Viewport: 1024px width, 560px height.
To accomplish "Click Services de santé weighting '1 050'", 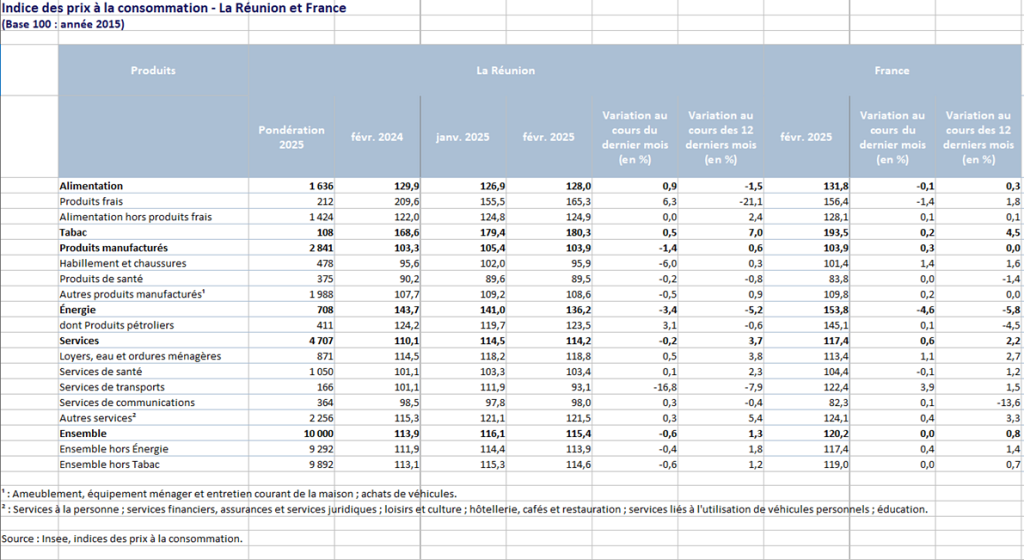I will [321, 371].
